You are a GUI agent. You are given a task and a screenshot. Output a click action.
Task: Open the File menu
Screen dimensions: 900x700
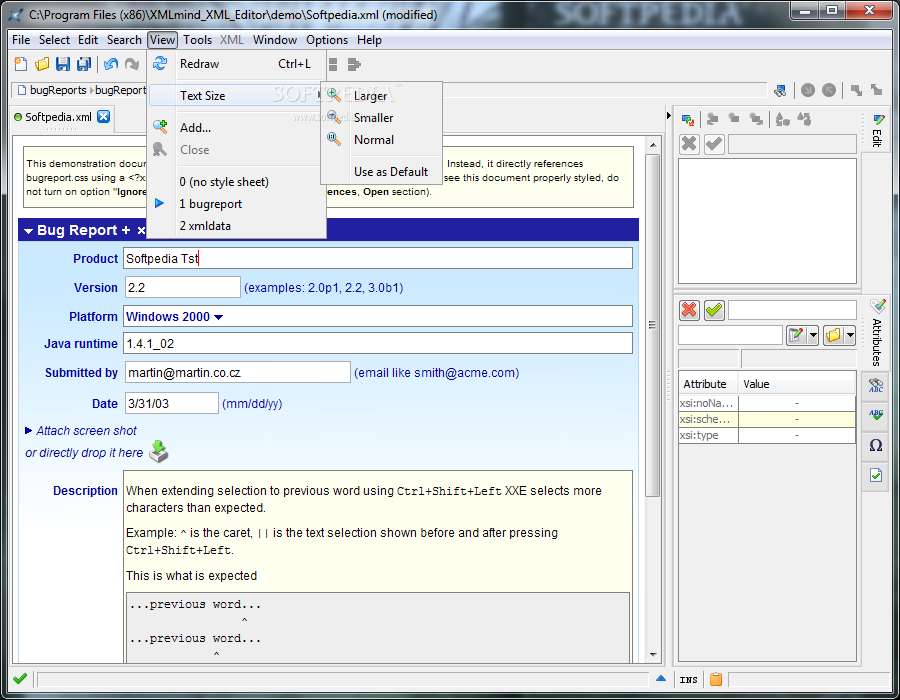[x=21, y=40]
